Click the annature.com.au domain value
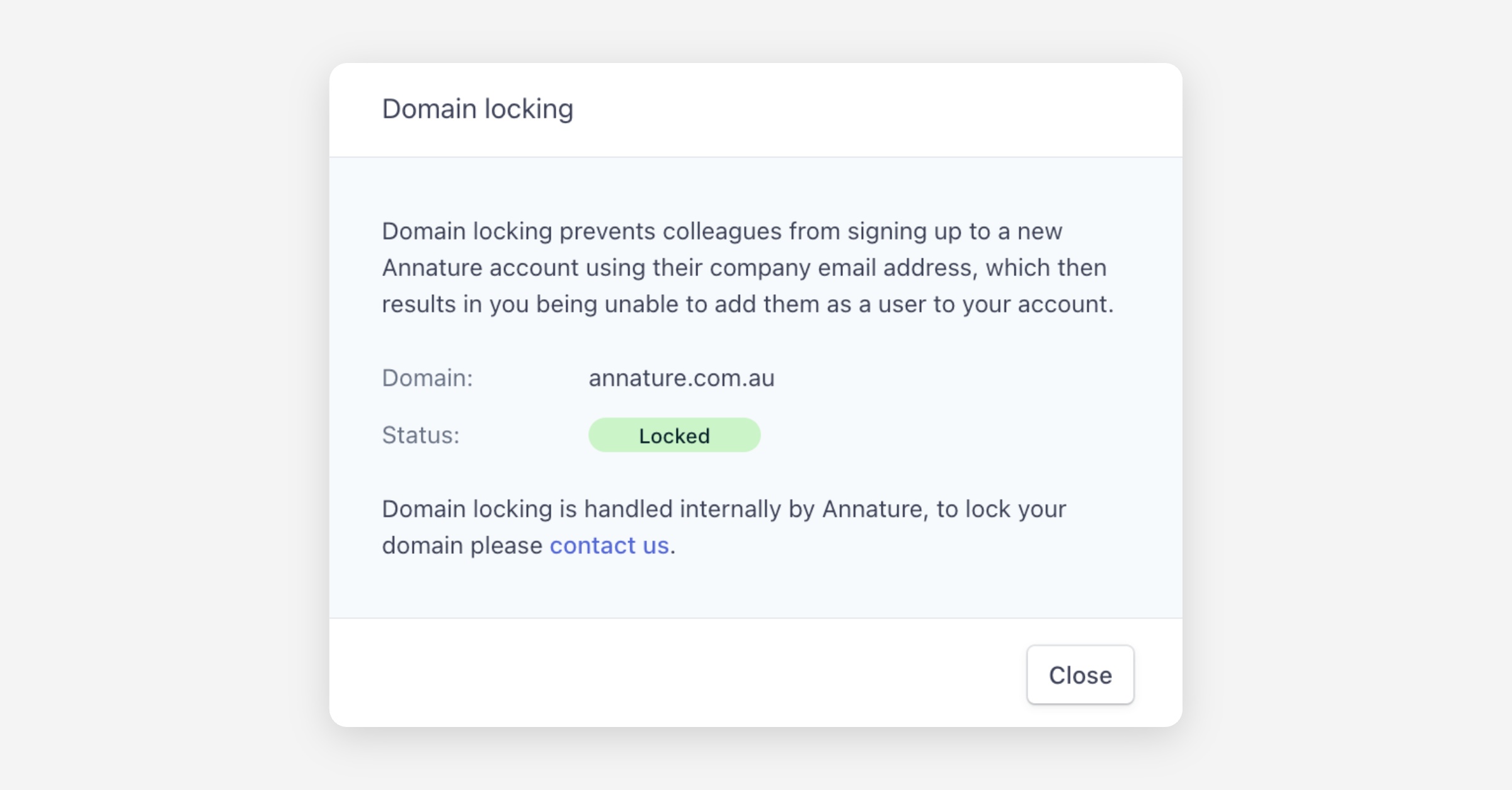Viewport: 1512px width, 790px height. click(681, 378)
